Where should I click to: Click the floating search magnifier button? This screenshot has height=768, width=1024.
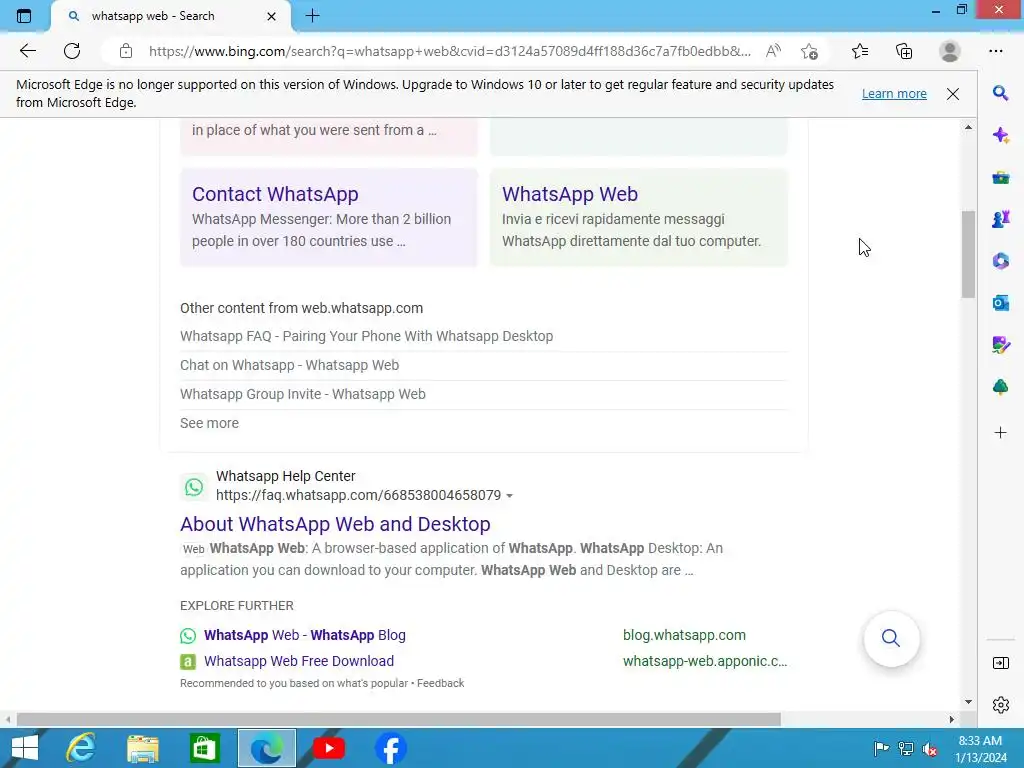[891, 638]
